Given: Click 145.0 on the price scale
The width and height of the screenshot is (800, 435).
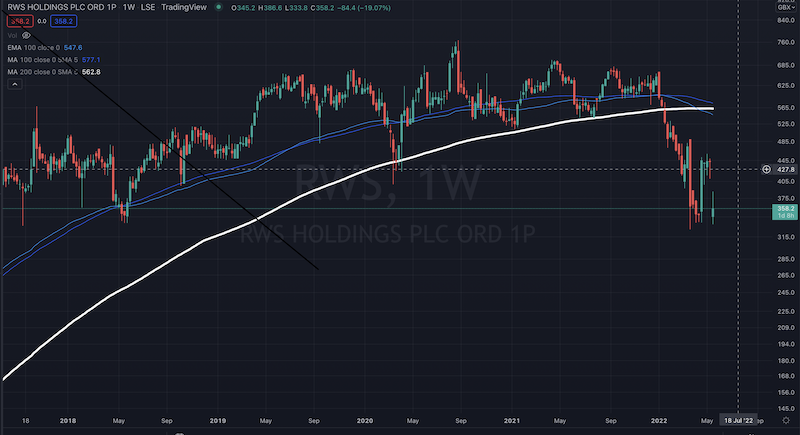Looking at the screenshot, I should click(x=786, y=409).
